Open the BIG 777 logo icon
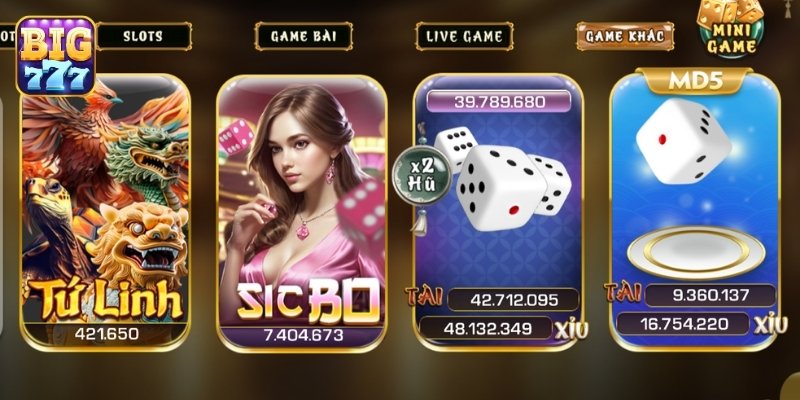The width and height of the screenshot is (800, 400). point(56,56)
